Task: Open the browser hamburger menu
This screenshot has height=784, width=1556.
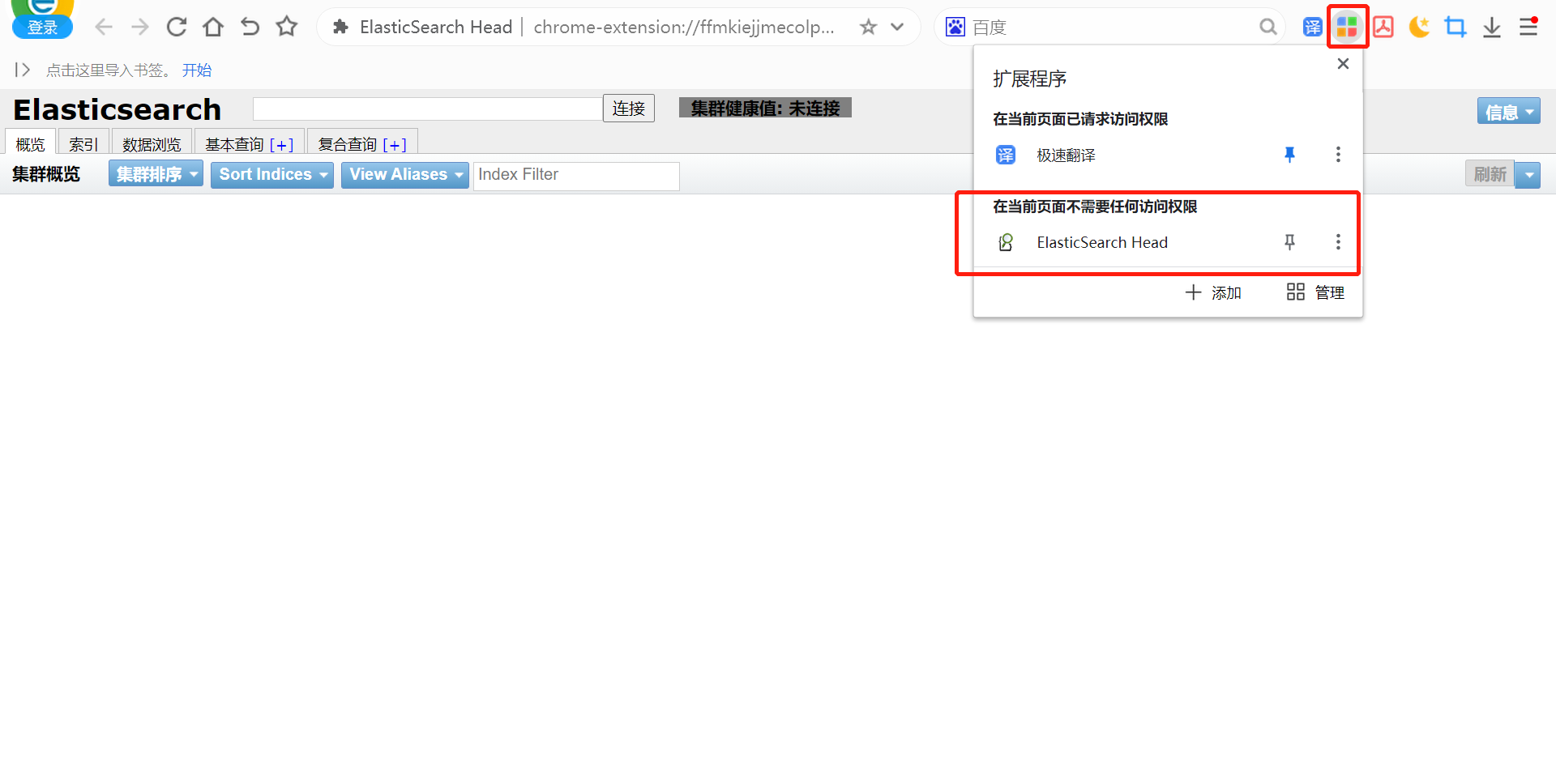Action: (x=1528, y=27)
